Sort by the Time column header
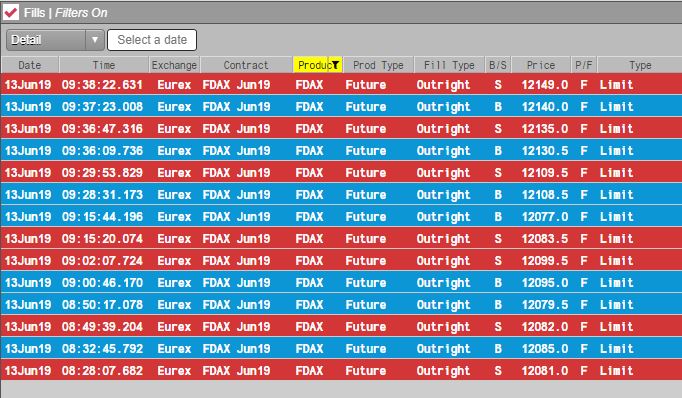Viewport: 682px width, 398px height. 104,65
